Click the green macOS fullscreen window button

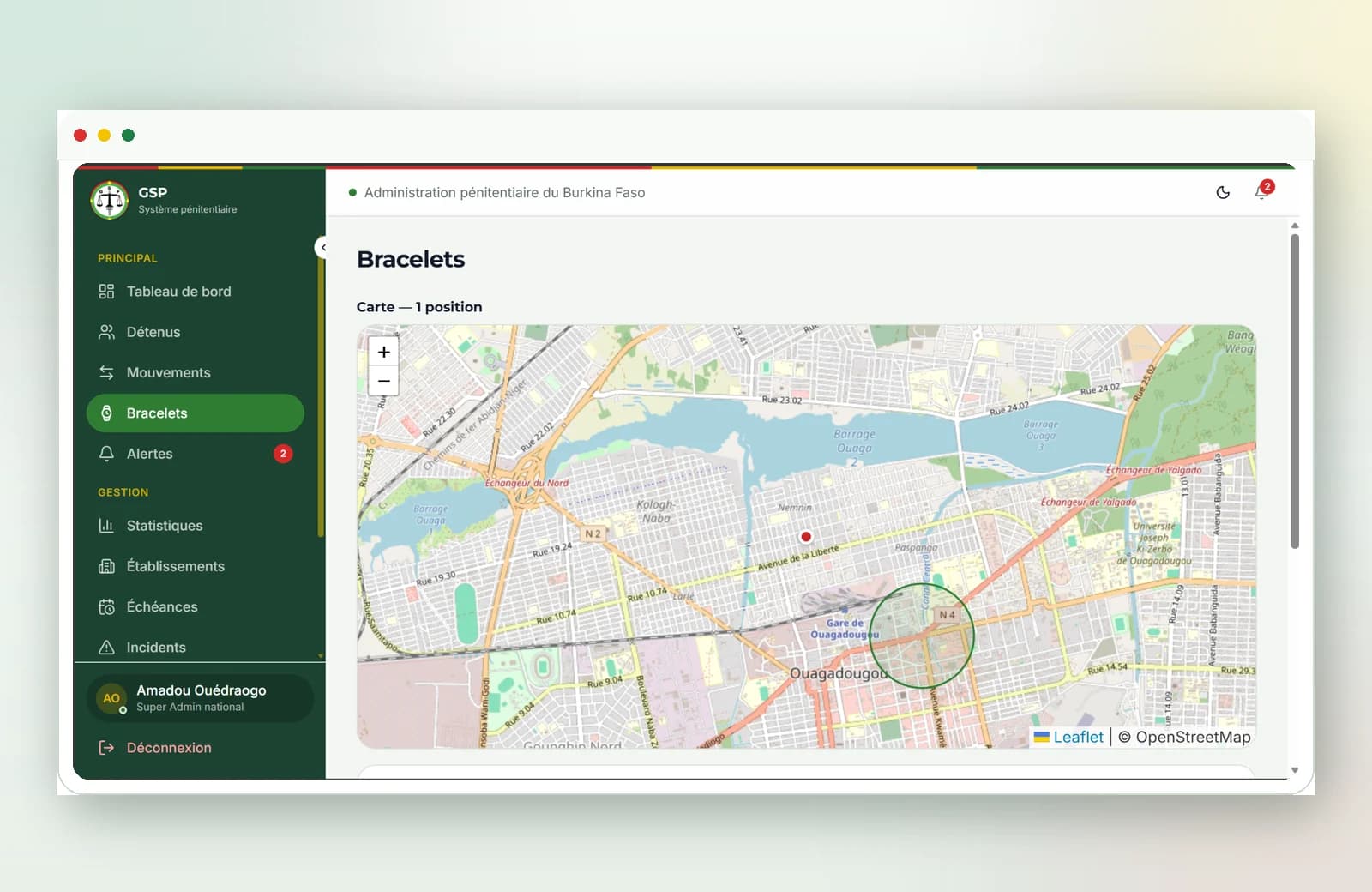[x=128, y=135]
